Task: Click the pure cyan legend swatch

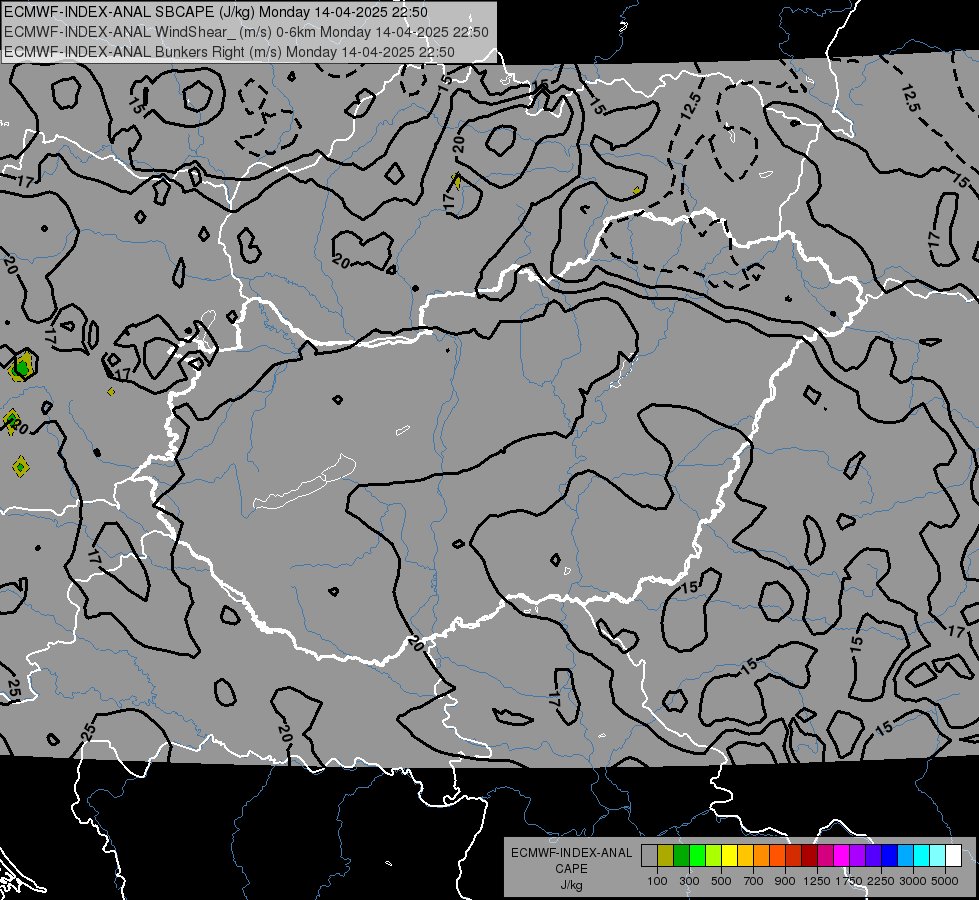Action: point(922,855)
